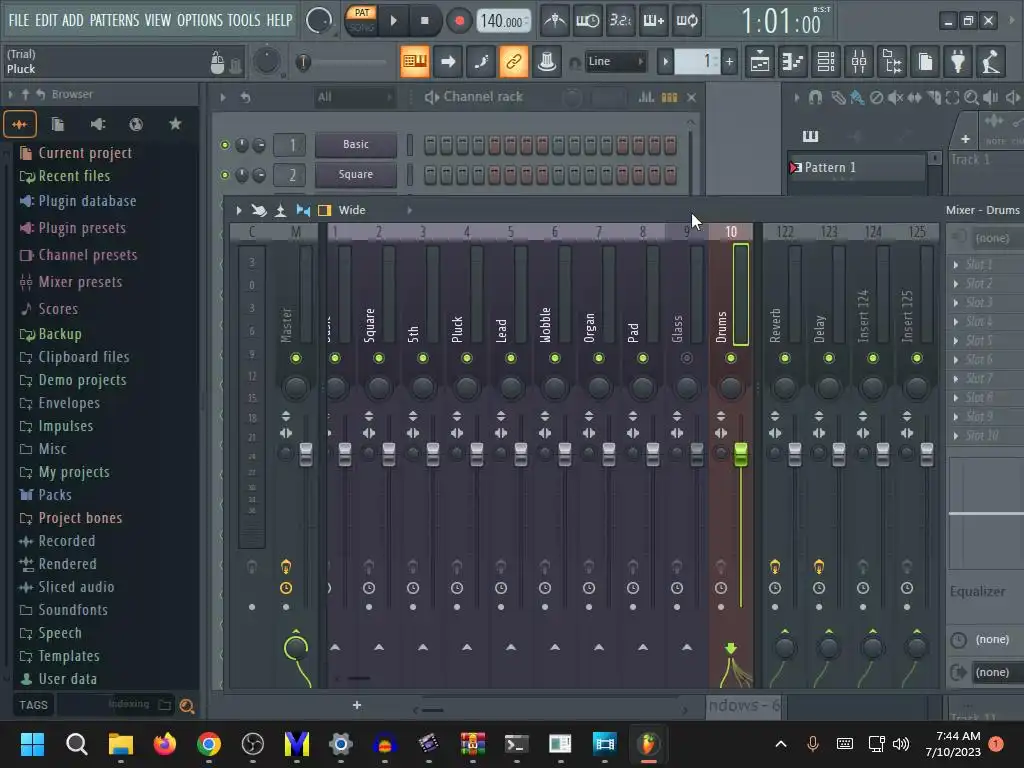Toggle mute LED on Master mixer track
The image size is (1024, 768).
[x=296, y=358]
